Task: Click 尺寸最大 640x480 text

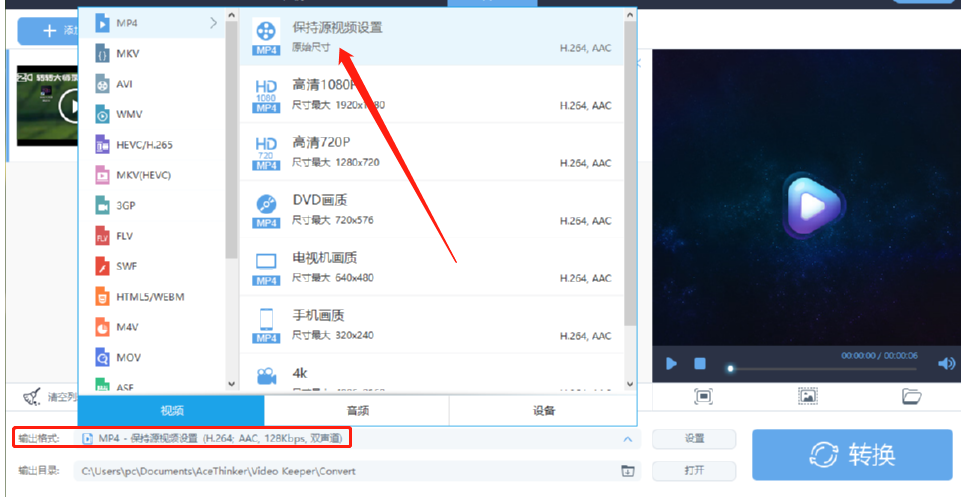Action: 332,278
